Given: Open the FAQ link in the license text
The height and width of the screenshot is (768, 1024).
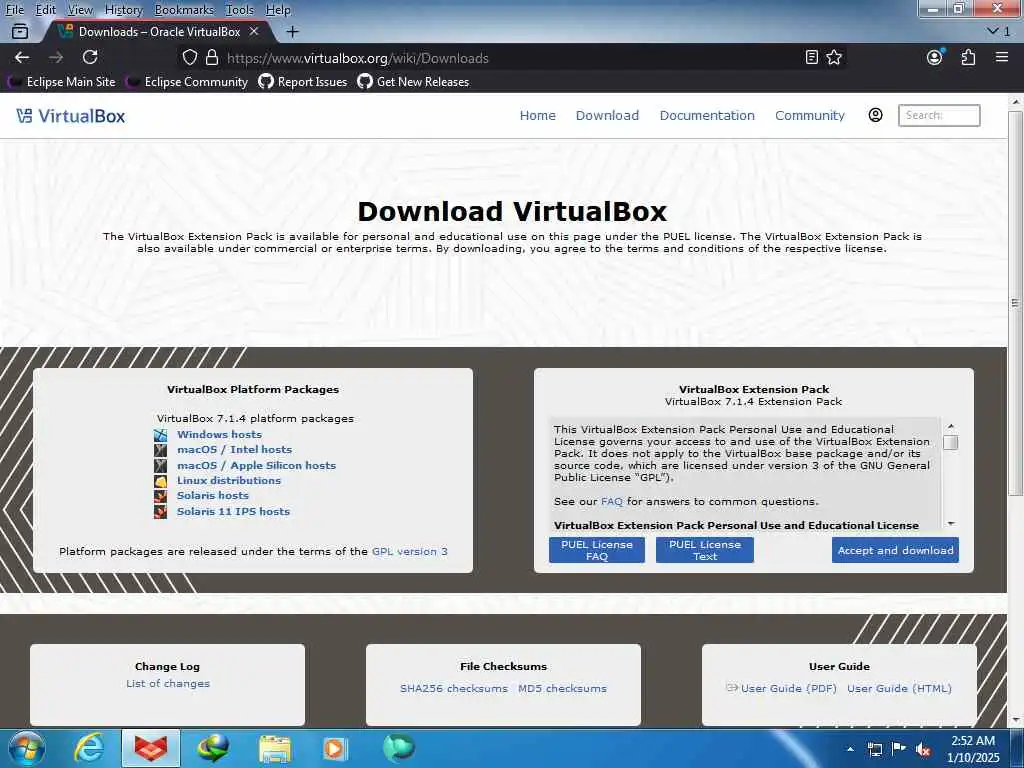Looking at the screenshot, I should point(612,502).
